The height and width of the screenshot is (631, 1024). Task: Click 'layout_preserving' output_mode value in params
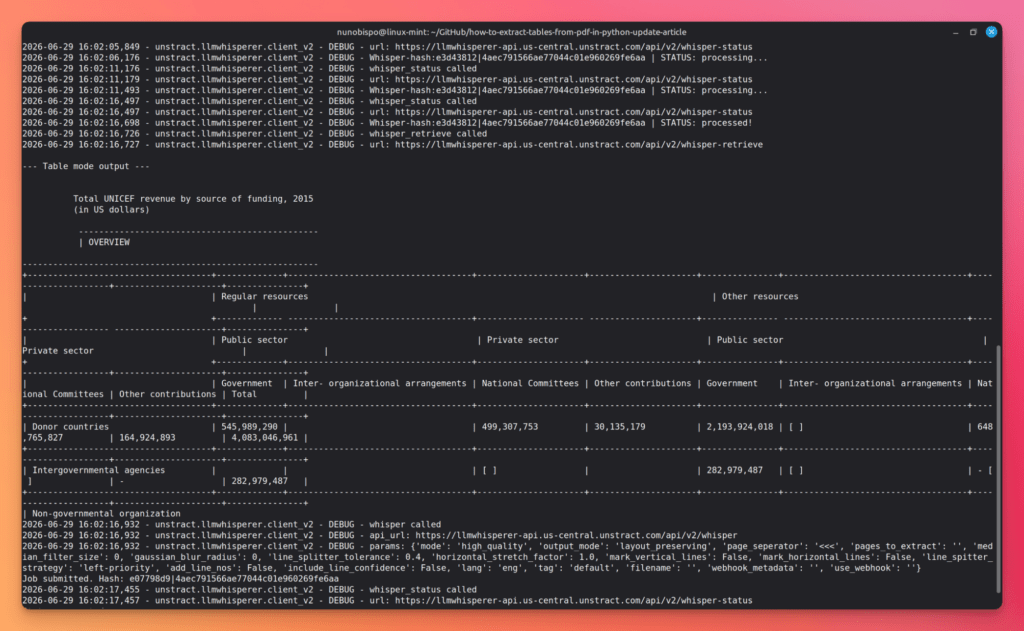(x=665, y=547)
